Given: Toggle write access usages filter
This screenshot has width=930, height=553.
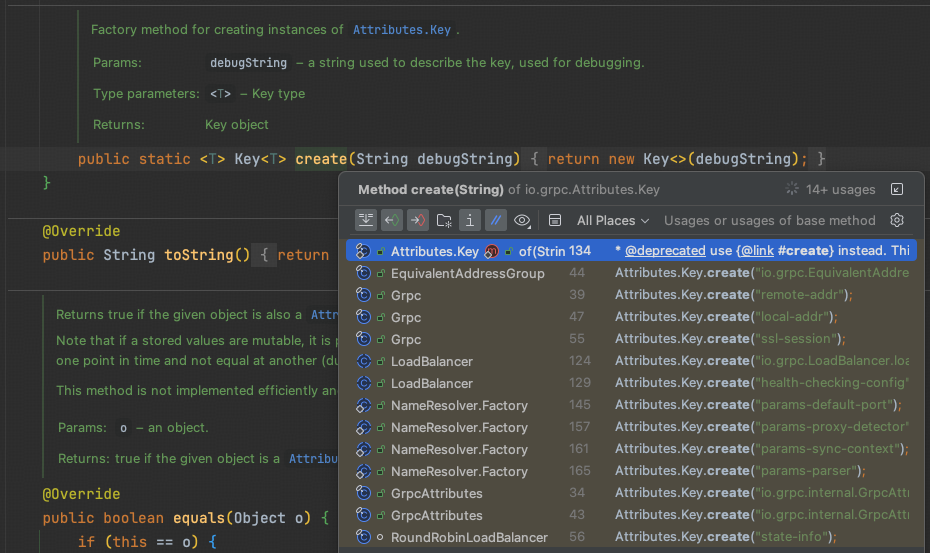Looking at the screenshot, I should tap(418, 220).
